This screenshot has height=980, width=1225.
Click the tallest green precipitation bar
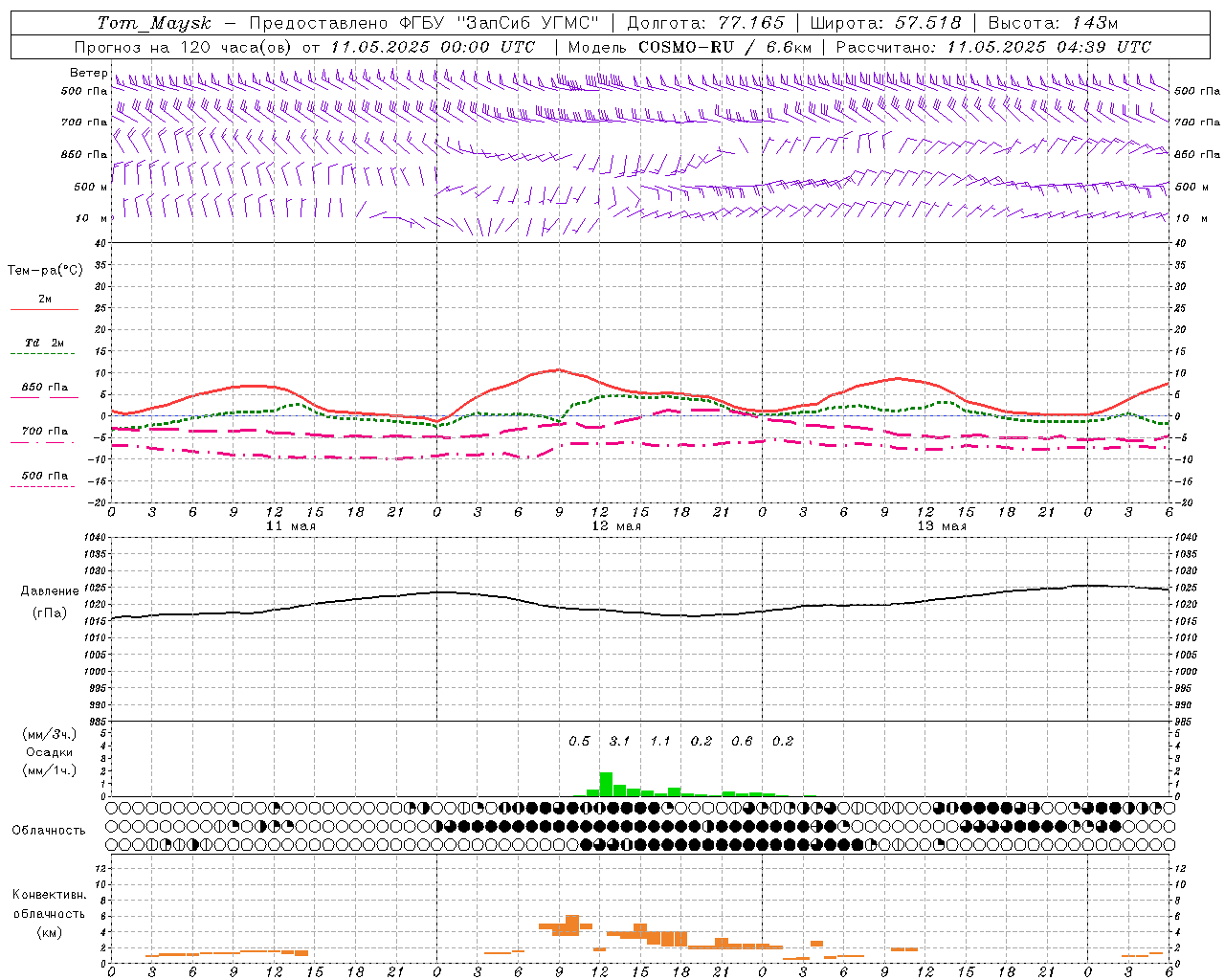click(606, 784)
